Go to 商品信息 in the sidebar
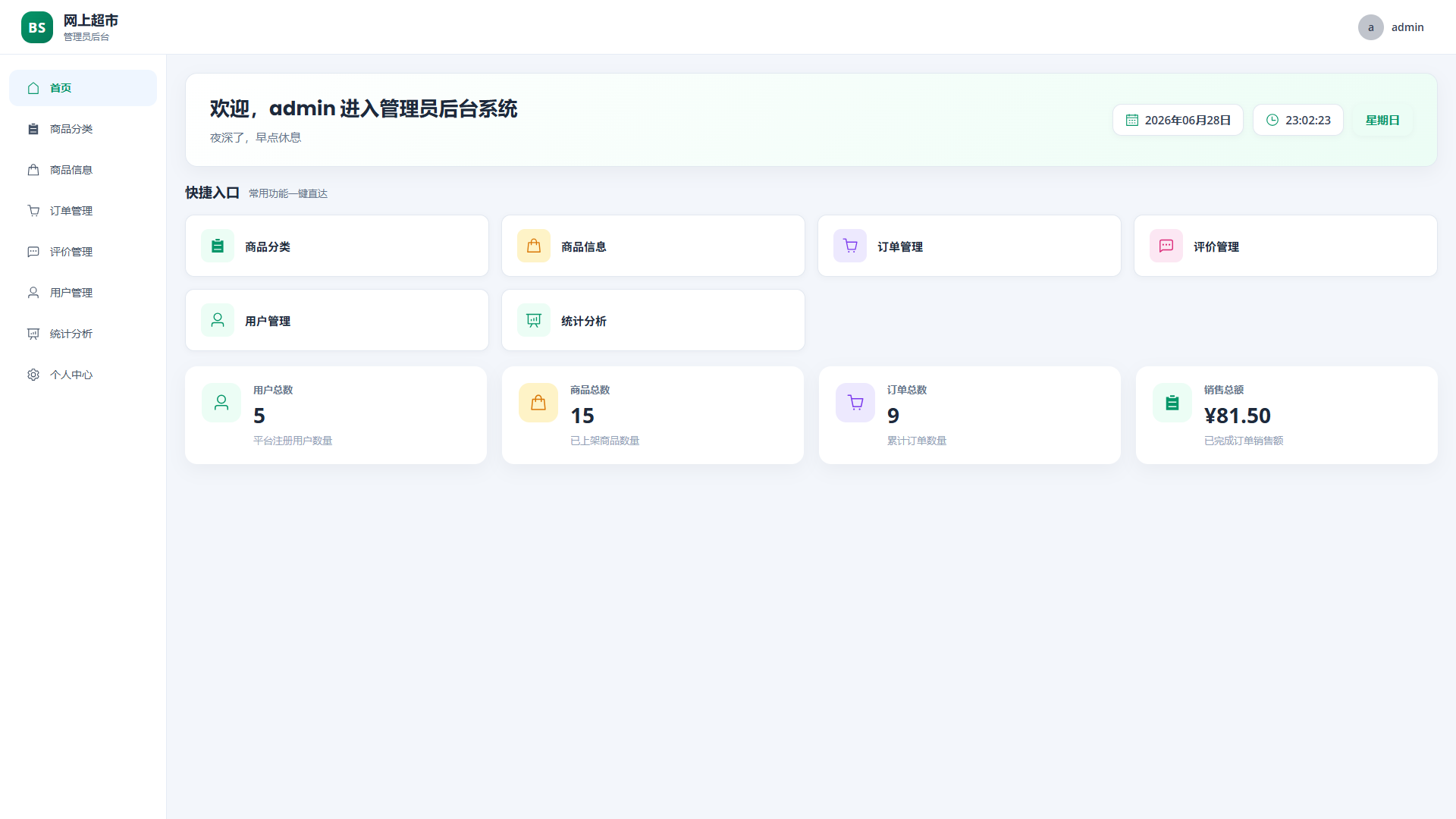1456x819 pixels. (x=83, y=170)
